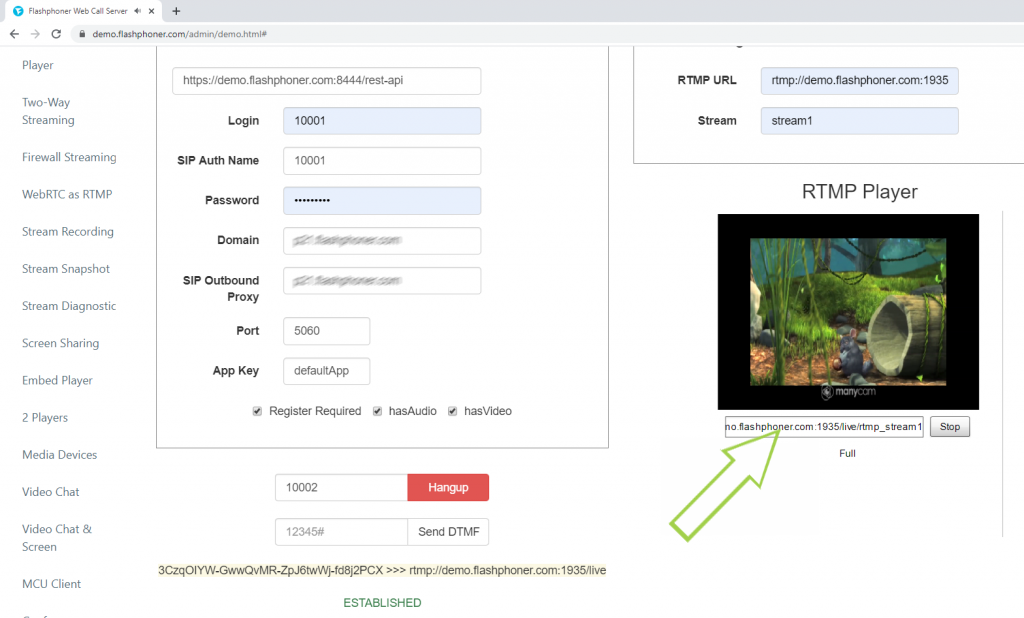Click the callee number field 10002
Screen dimensions: 1024x618
pyautogui.click(x=341, y=487)
